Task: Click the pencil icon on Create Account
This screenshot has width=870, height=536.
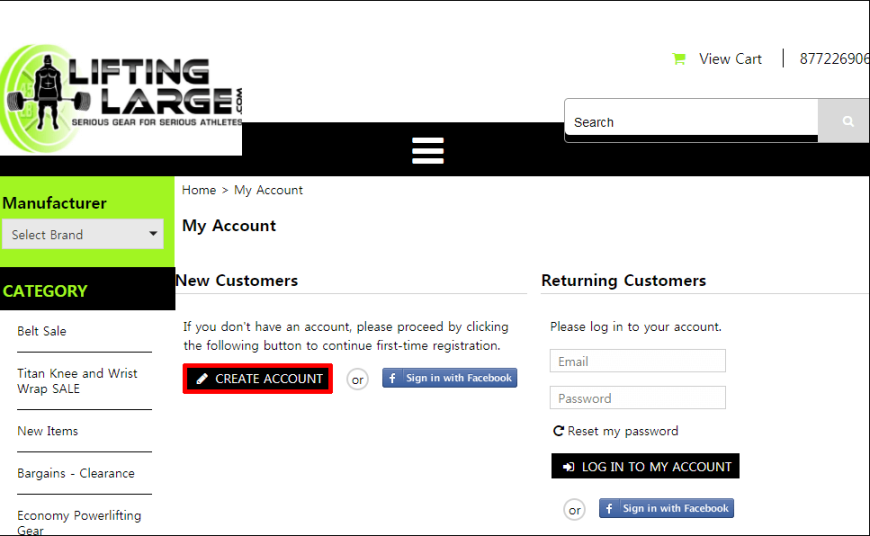Action: pyautogui.click(x=202, y=378)
